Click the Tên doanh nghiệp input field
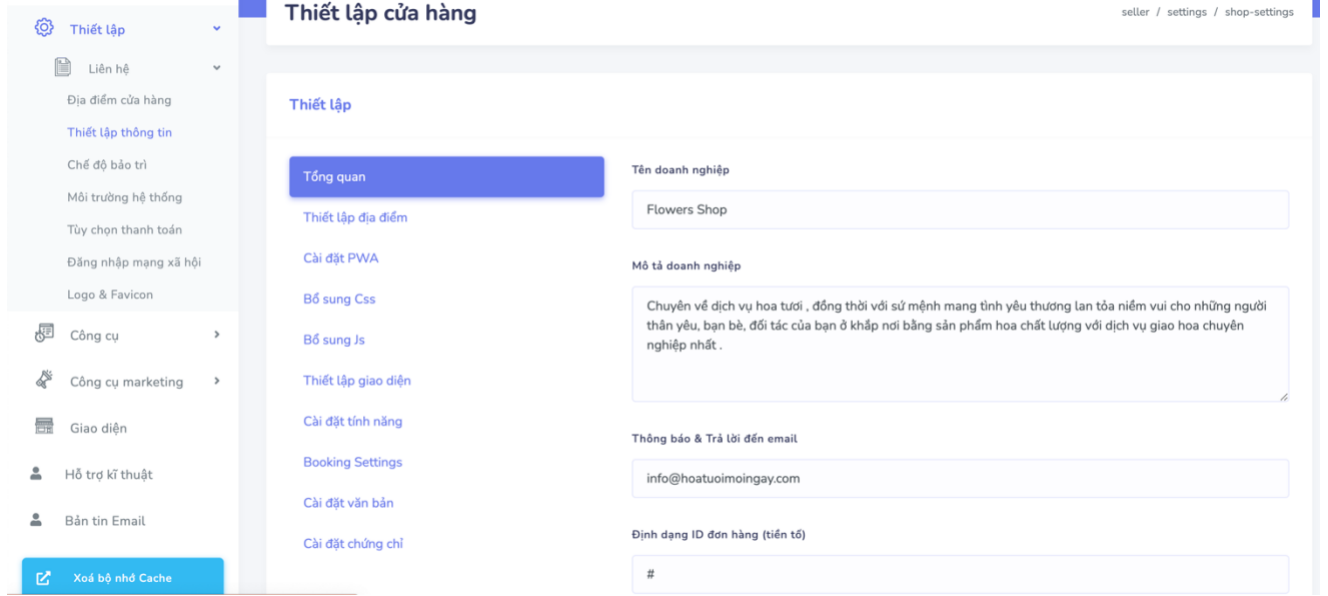This screenshot has height=596, width=1328. coord(960,210)
